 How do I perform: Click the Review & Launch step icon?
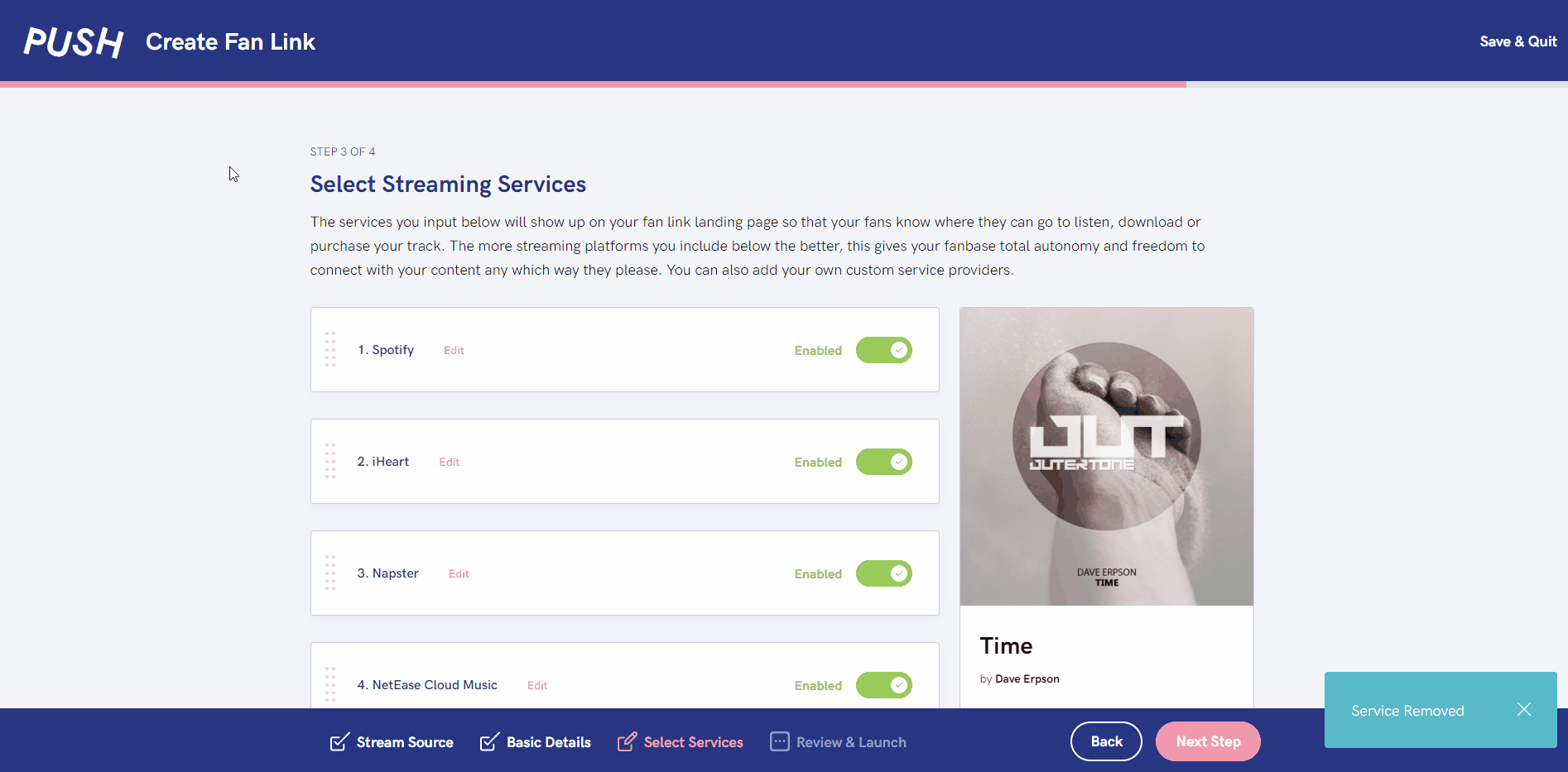(x=779, y=741)
